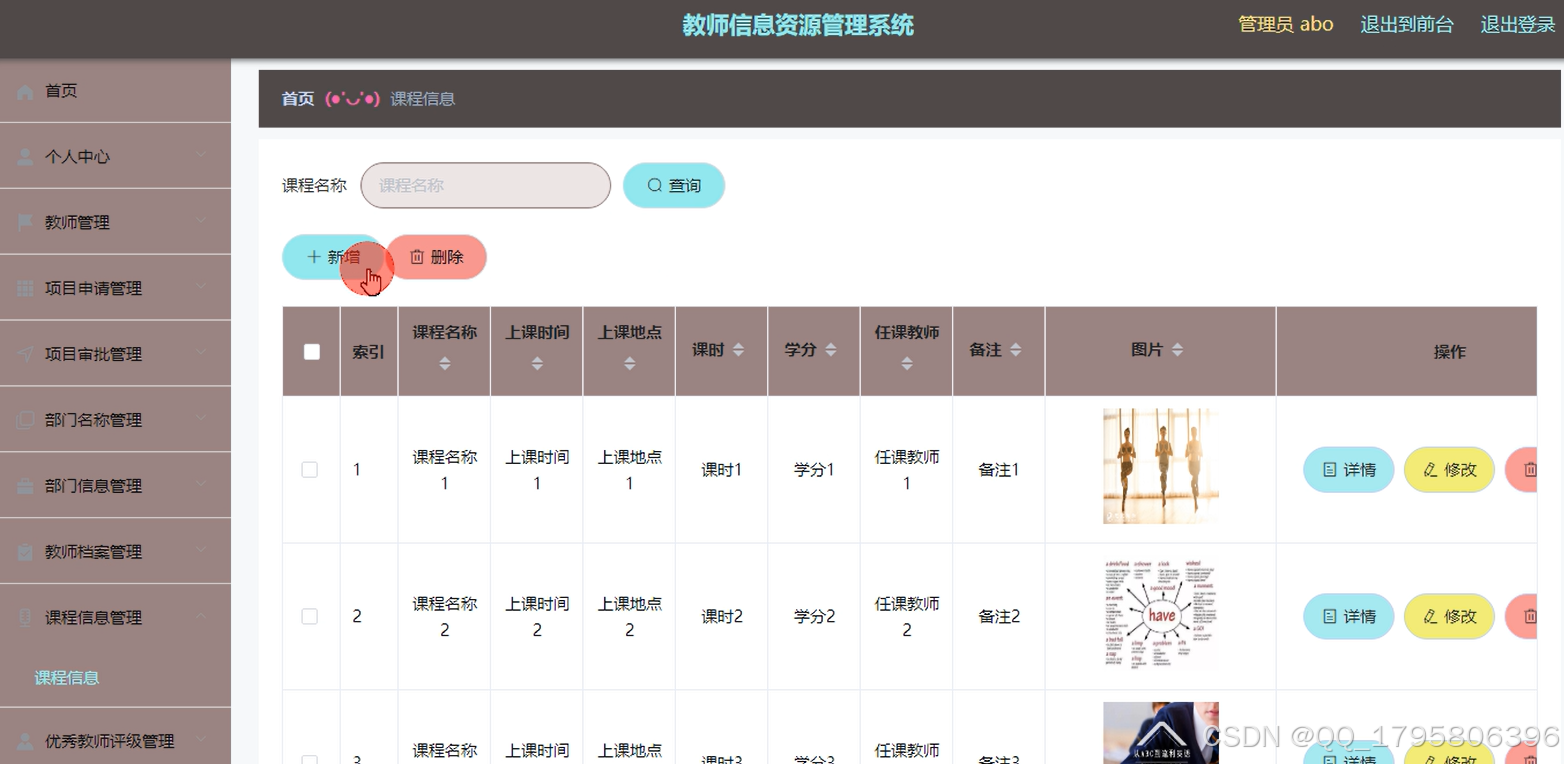Screen dimensions: 1564x764
Task: Click 退出到前台 in the top bar
Action: tap(1406, 24)
